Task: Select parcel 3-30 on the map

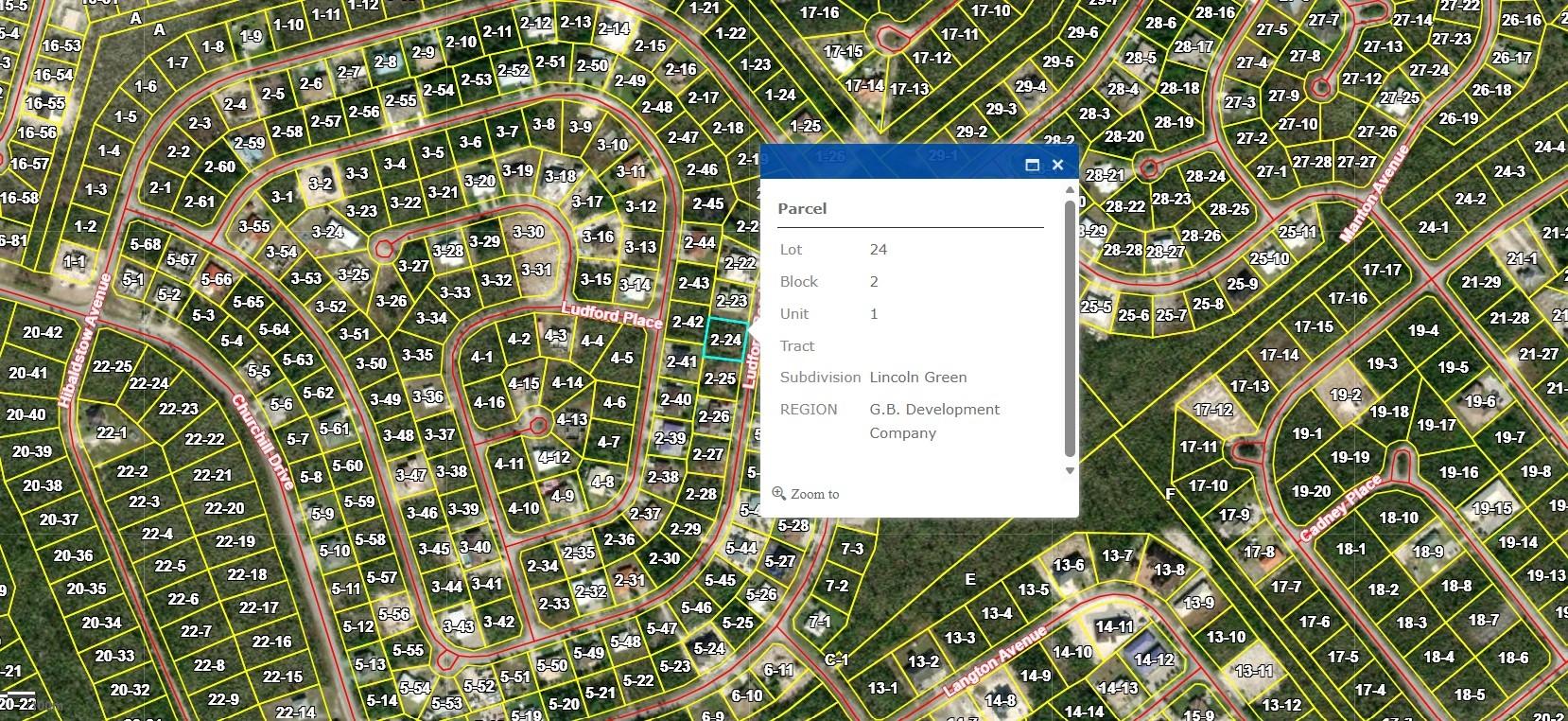Action: pyautogui.click(x=528, y=232)
